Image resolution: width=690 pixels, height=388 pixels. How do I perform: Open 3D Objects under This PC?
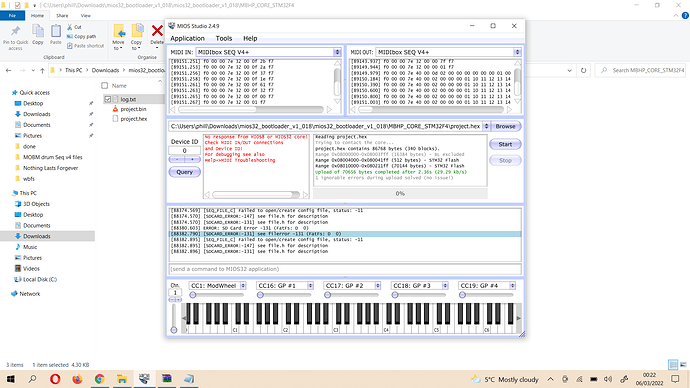[x=36, y=204]
